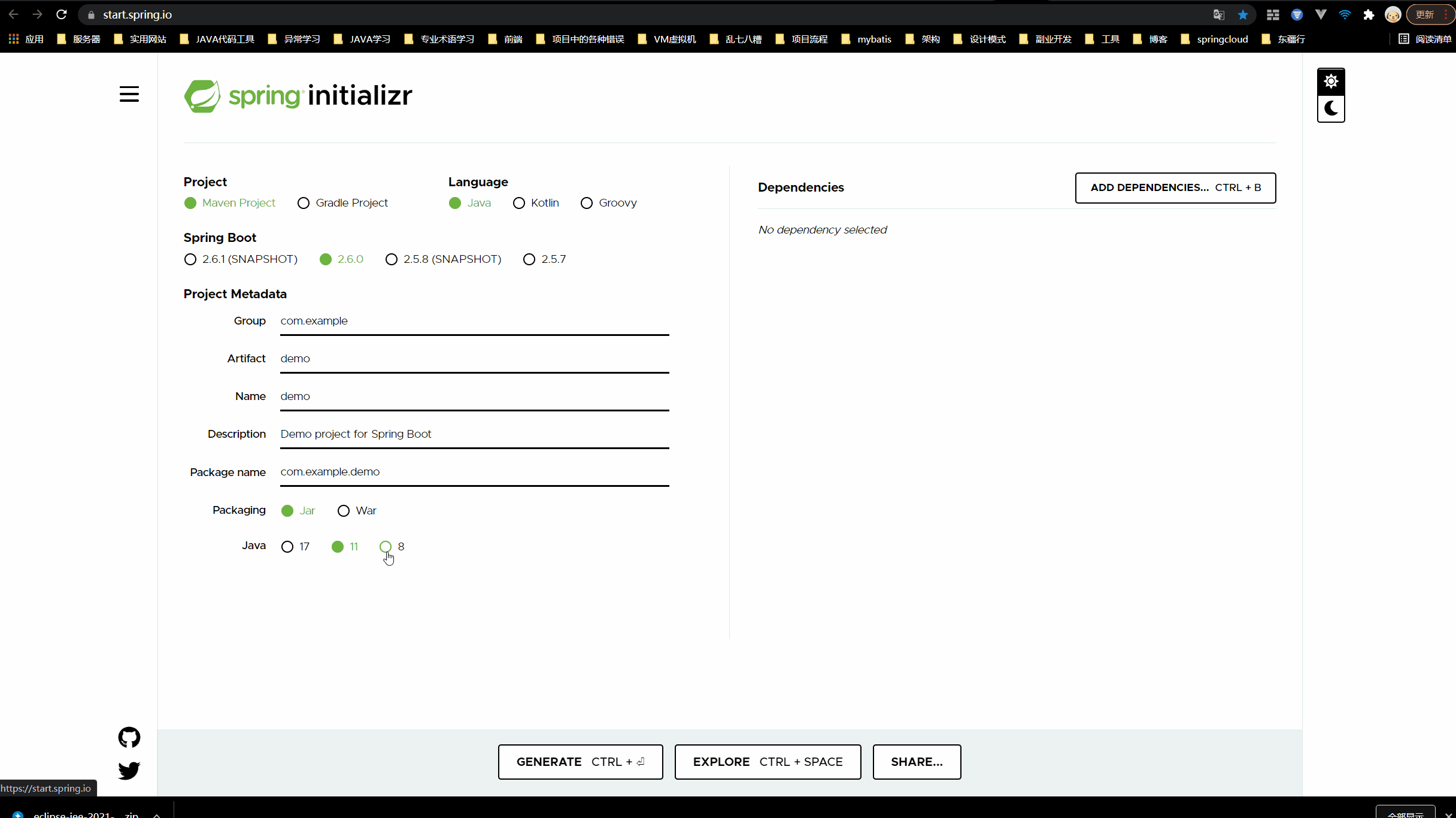
Task: Open the Twitter link icon
Action: coord(129,770)
